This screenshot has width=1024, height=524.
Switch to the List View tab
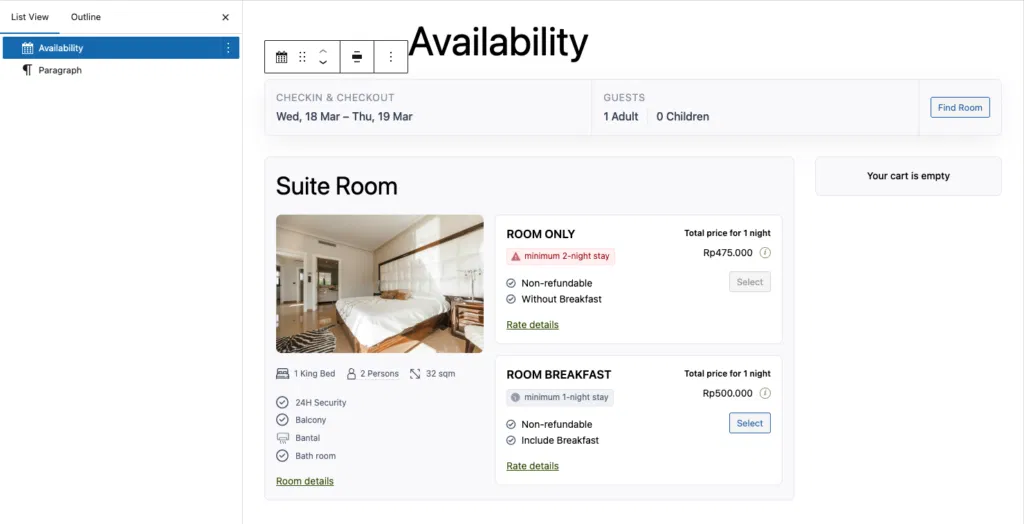(30, 17)
